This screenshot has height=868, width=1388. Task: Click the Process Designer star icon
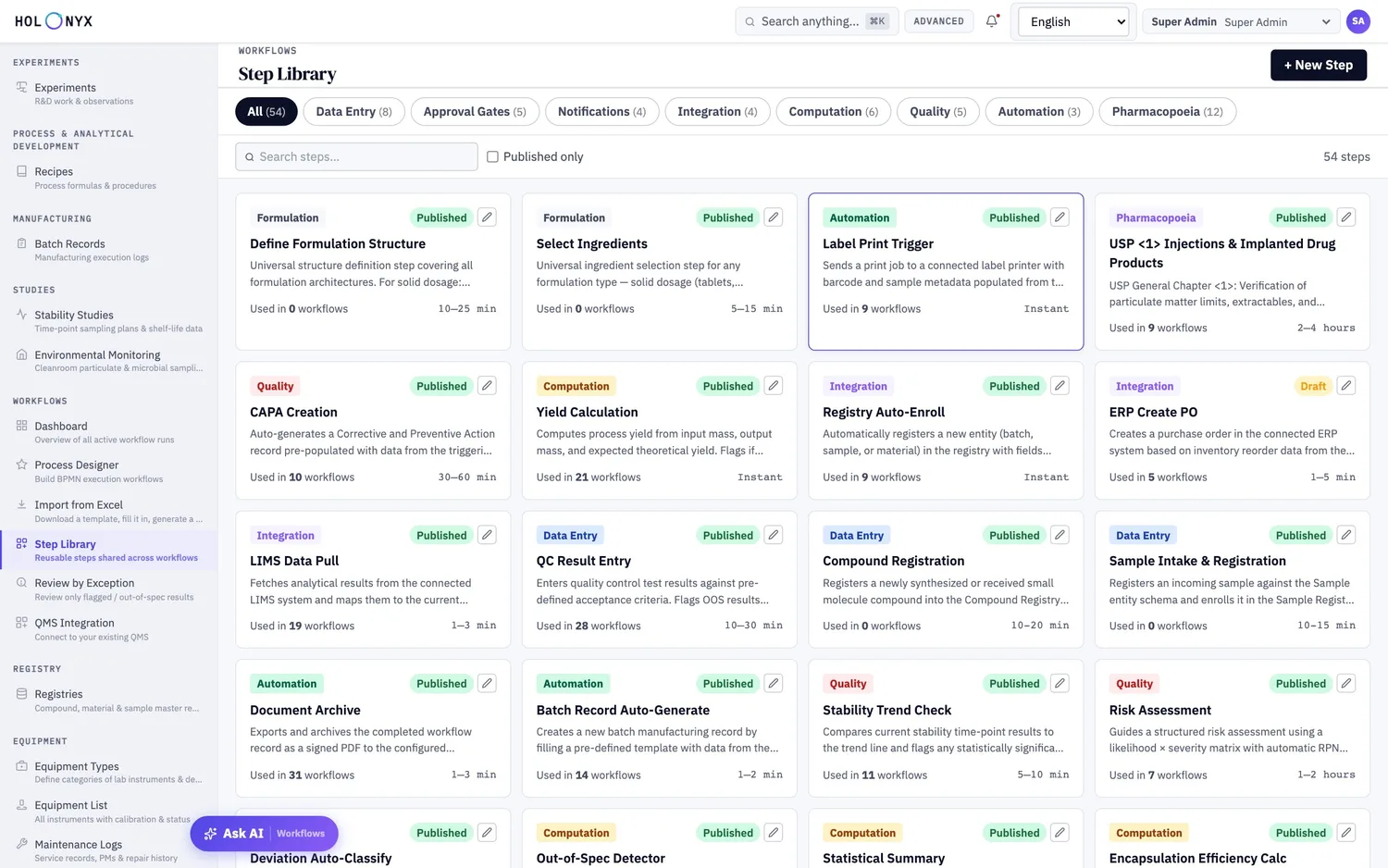pos(21,465)
